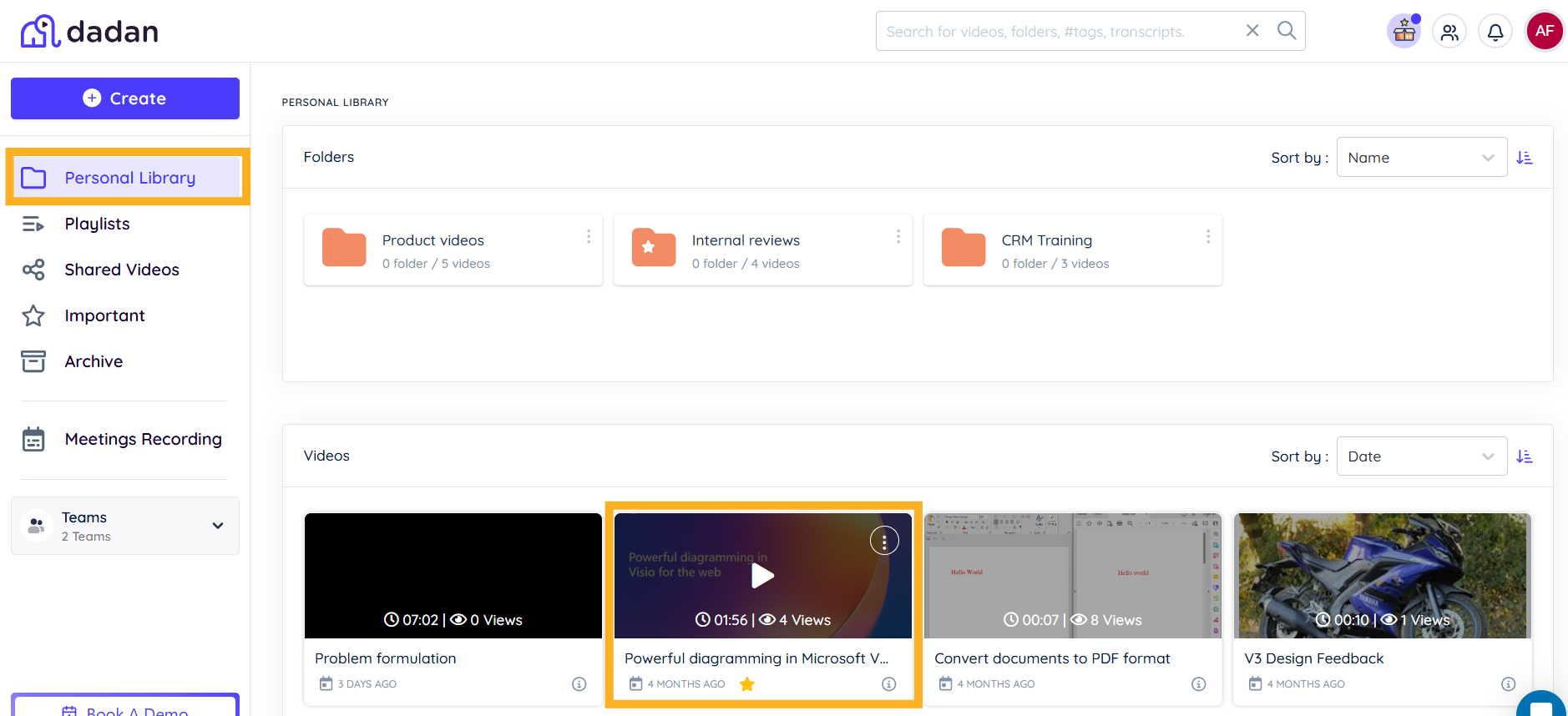Open the notifications bell
Viewport: 1568px width, 716px height.
coord(1495,32)
